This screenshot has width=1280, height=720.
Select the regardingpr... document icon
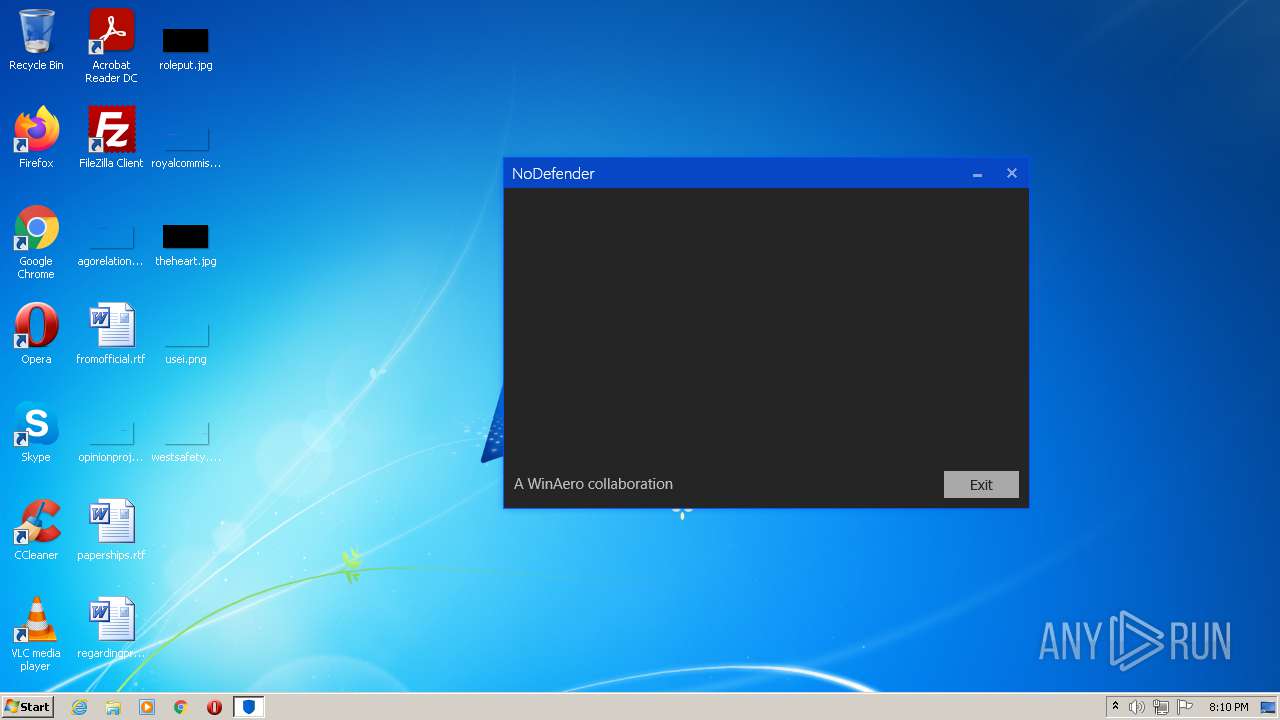tap(111, 628)
